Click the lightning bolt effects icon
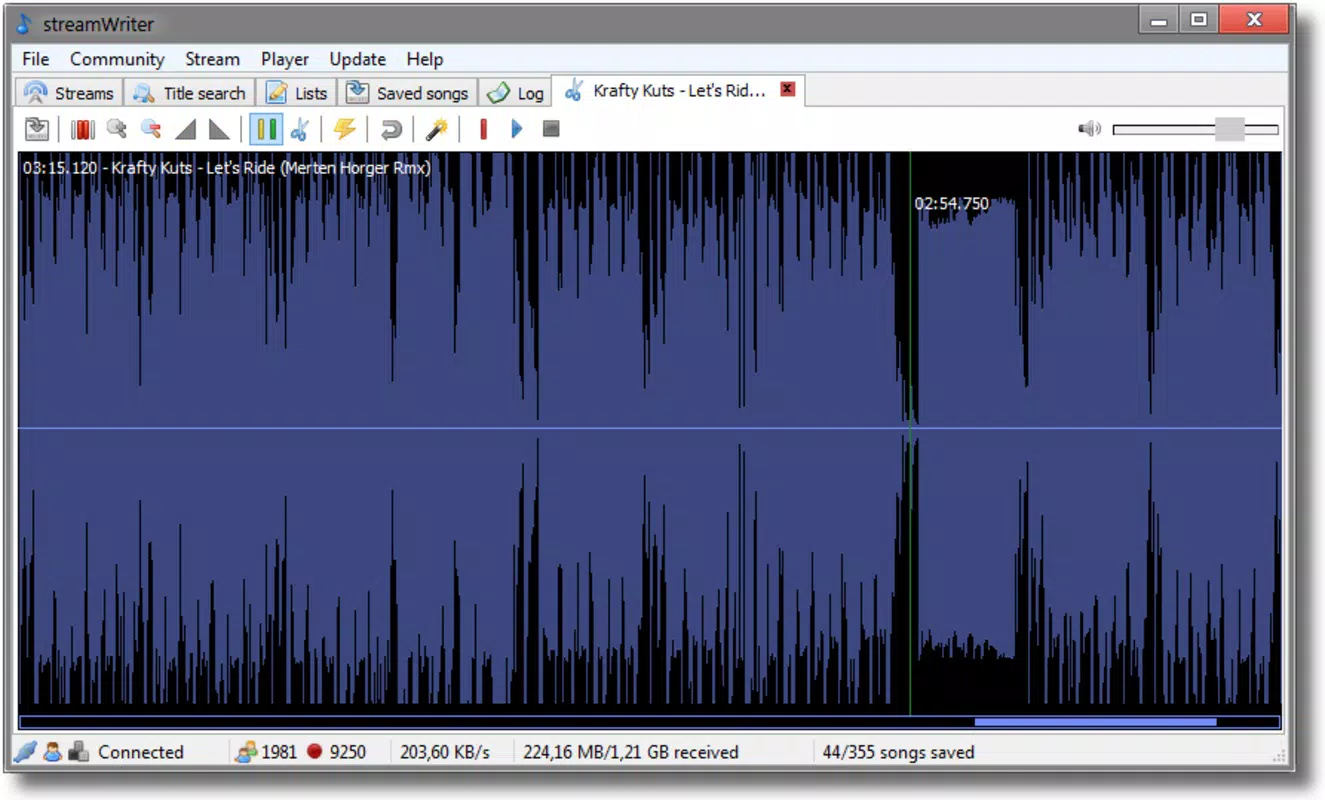Screen dimensions: 1325x800 click(345, 129)
